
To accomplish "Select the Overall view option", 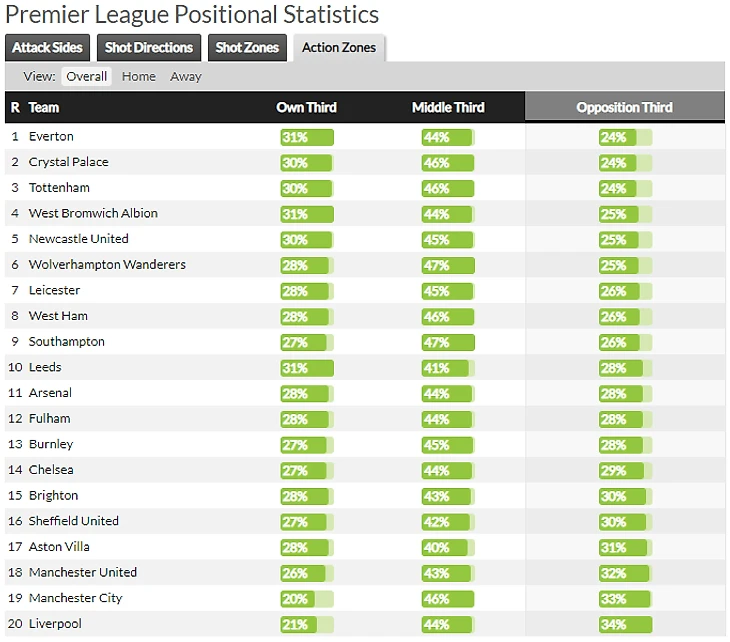I will click(x=87, y=76).
